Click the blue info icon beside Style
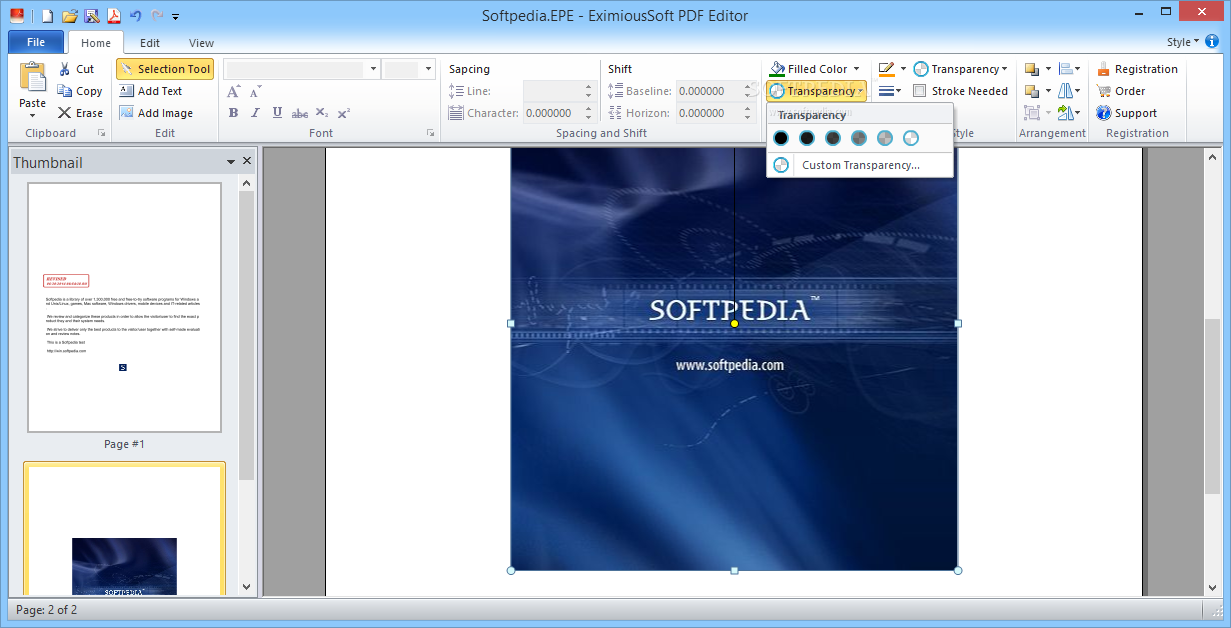The image size is (1231, 628). [x=1212, y=42]
